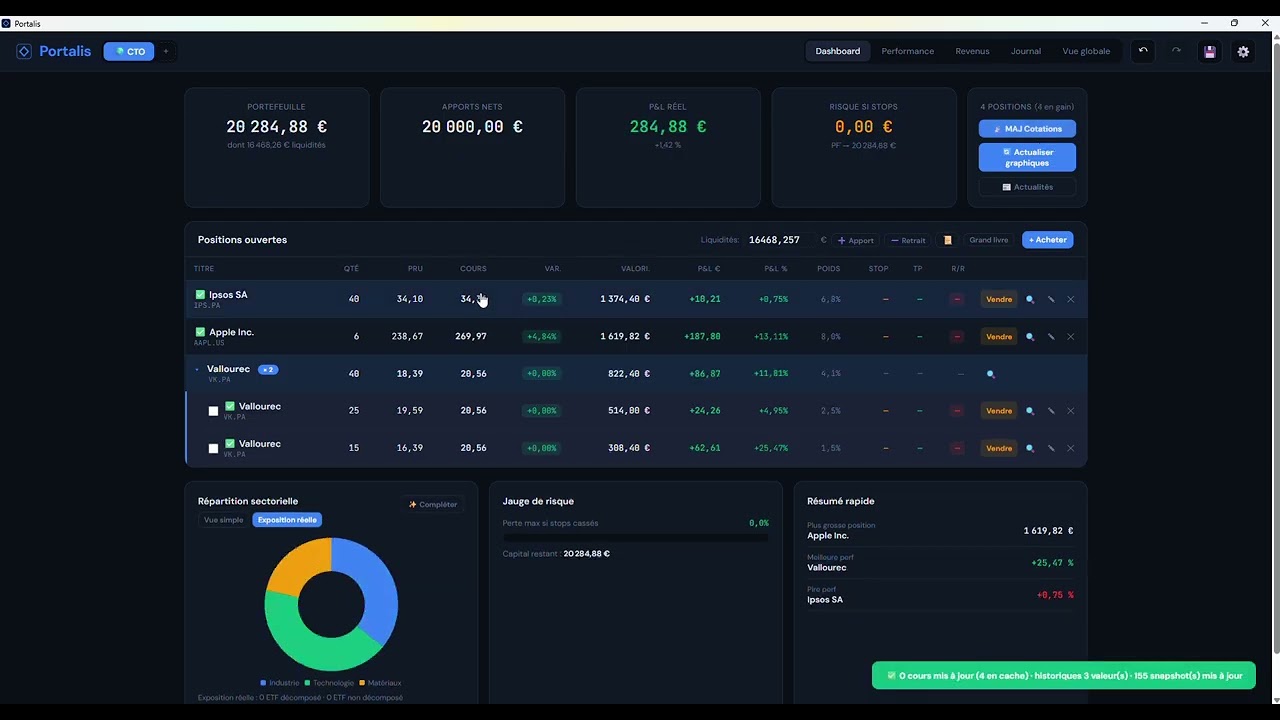Image resolution: width=1280 pixels, height=720 pixels.
Task: Undo the last action
Action: (1143, 51)
